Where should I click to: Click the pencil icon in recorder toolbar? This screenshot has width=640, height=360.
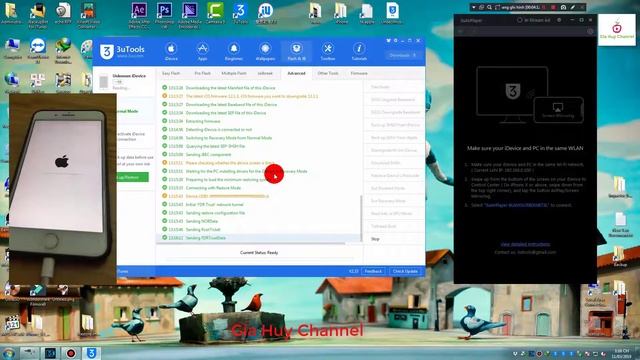click(573, 7)
